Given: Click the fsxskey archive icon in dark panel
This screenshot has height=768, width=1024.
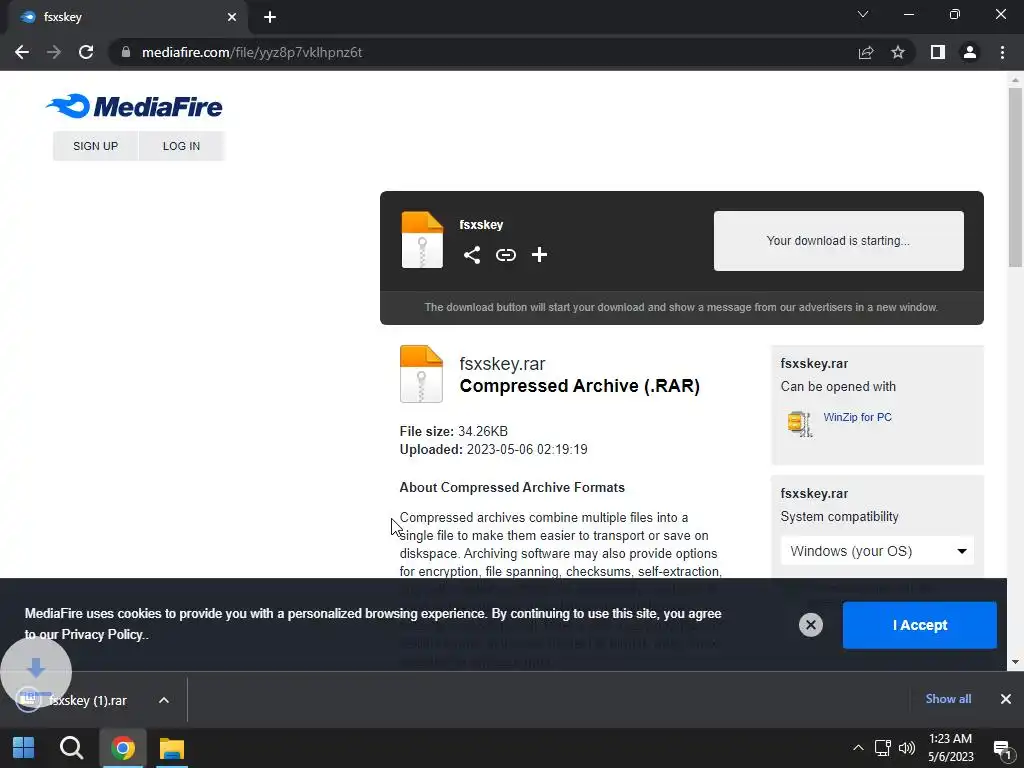Looking at the screenshot, I should [422, 240].
